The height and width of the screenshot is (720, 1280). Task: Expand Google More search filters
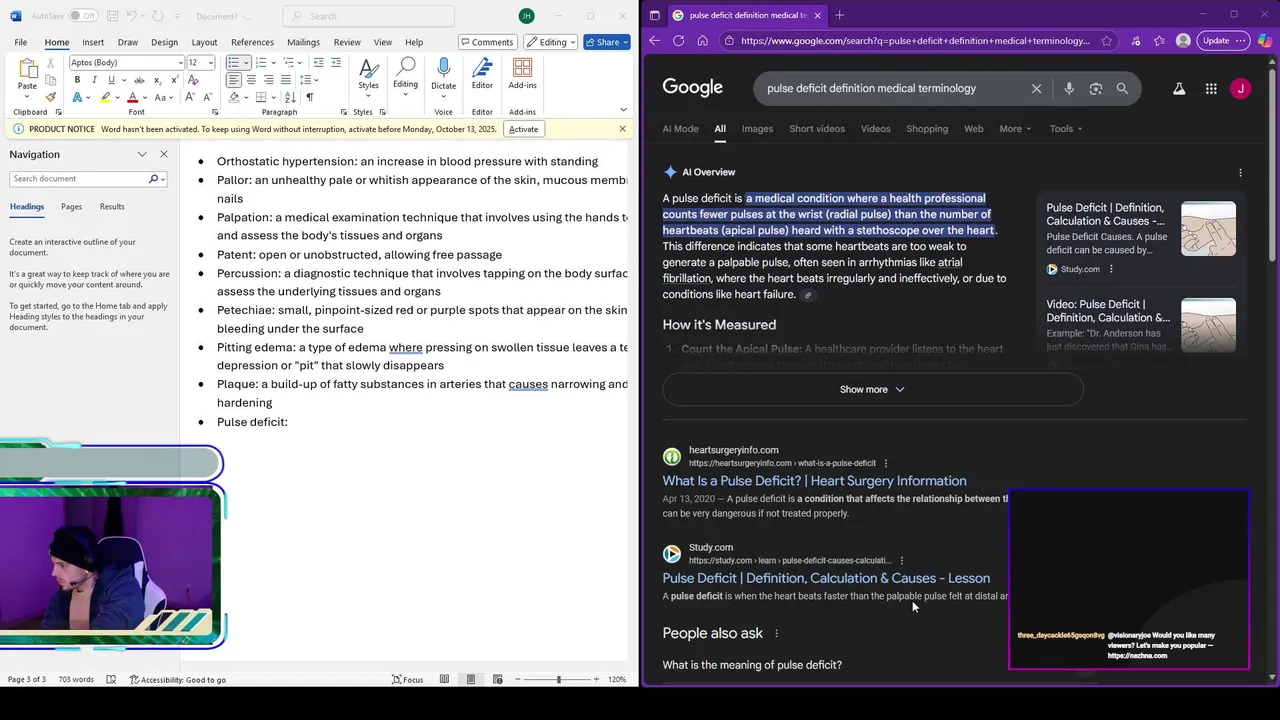(x=1015, y=129)
